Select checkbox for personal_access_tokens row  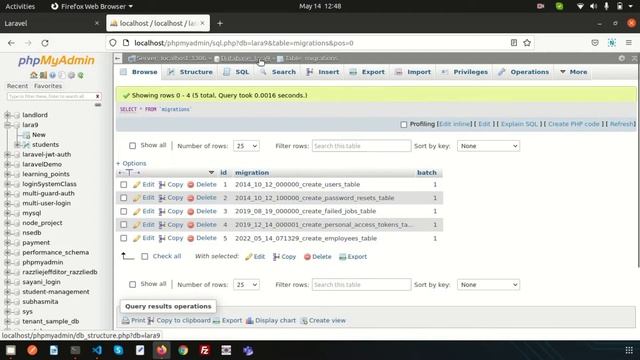124,225
